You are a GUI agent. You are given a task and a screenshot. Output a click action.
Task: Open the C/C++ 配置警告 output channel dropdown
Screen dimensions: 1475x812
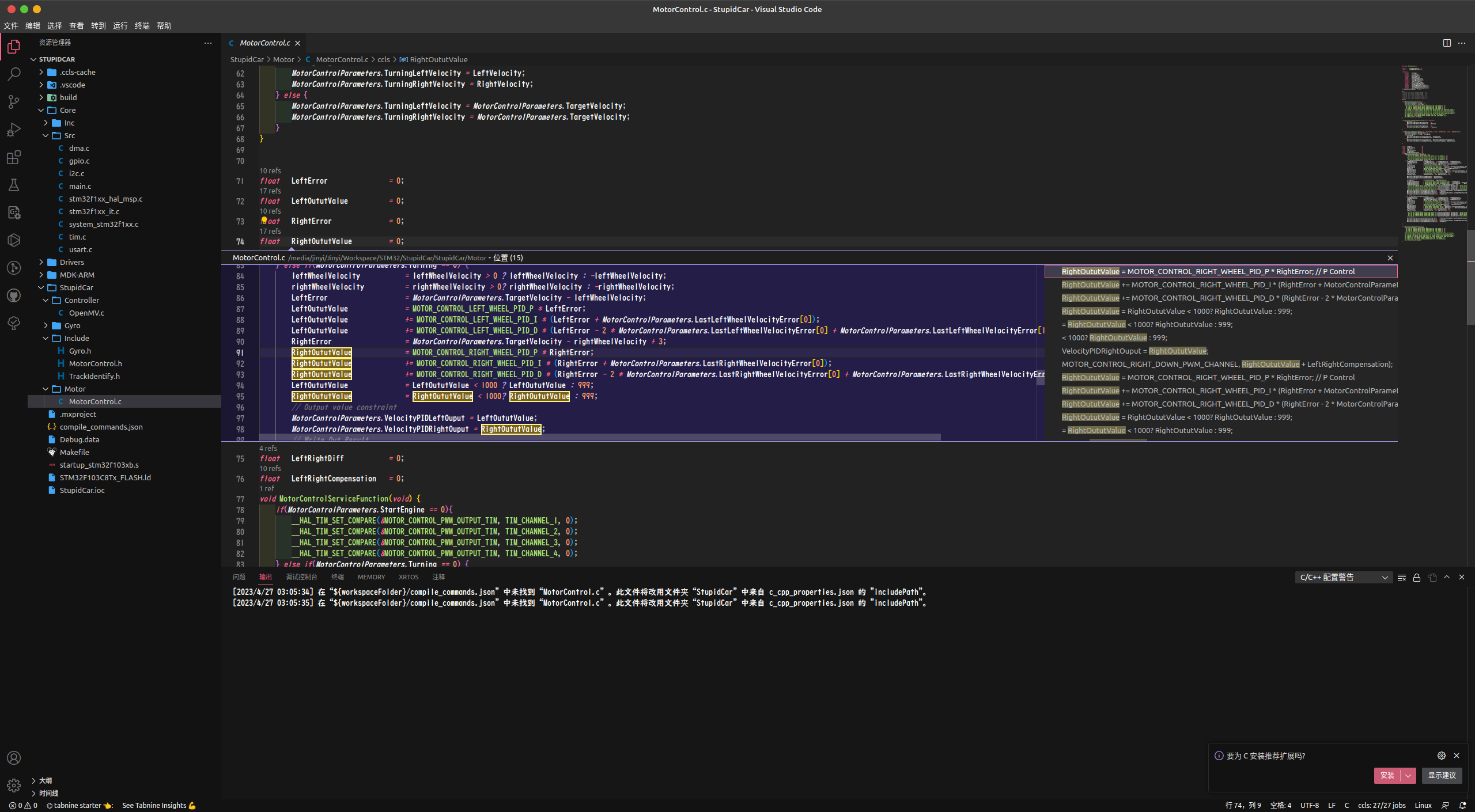click(1344, 578)
